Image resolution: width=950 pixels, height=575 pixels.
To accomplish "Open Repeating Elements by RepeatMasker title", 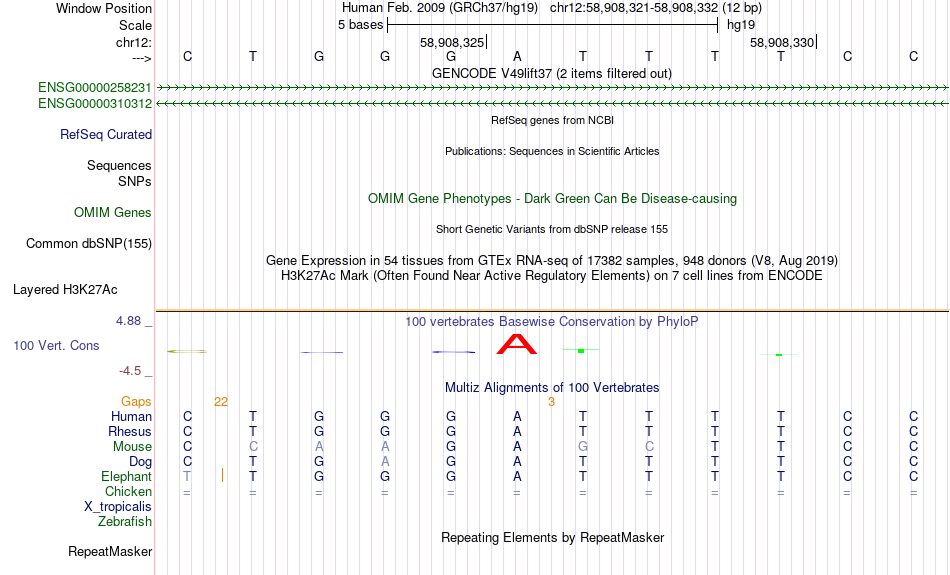I will [x=552, y=537].
